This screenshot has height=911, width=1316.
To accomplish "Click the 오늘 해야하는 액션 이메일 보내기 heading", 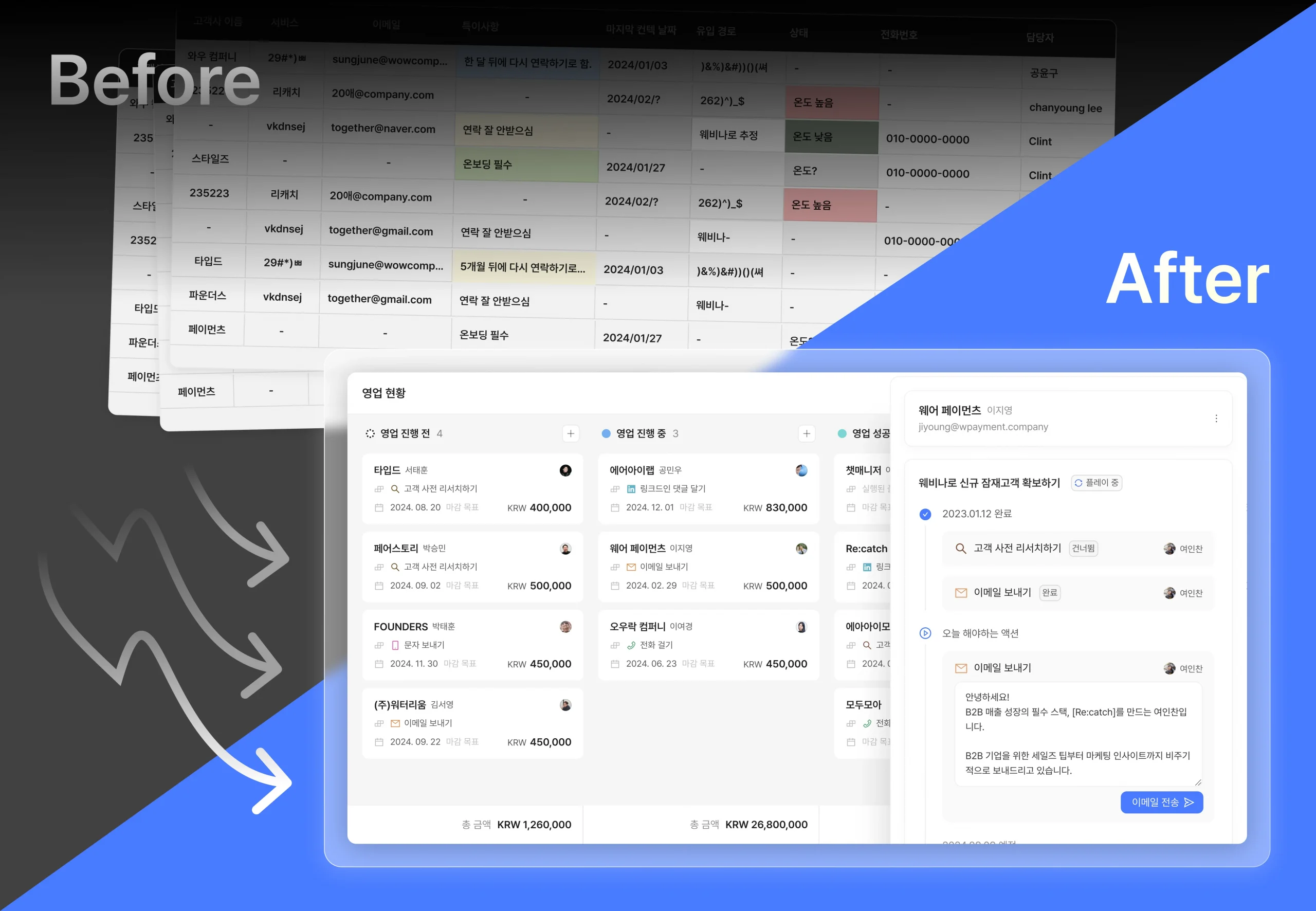I will (1002, 668).
